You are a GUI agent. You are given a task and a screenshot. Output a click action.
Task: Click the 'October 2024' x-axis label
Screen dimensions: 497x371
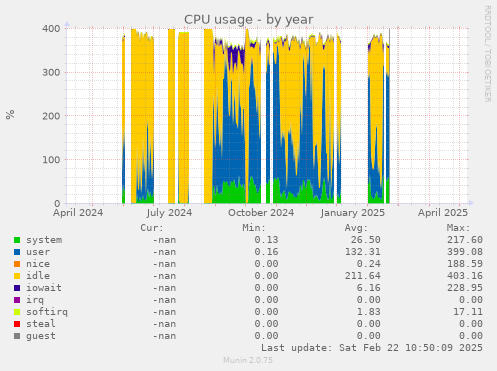tap(261, 213)
